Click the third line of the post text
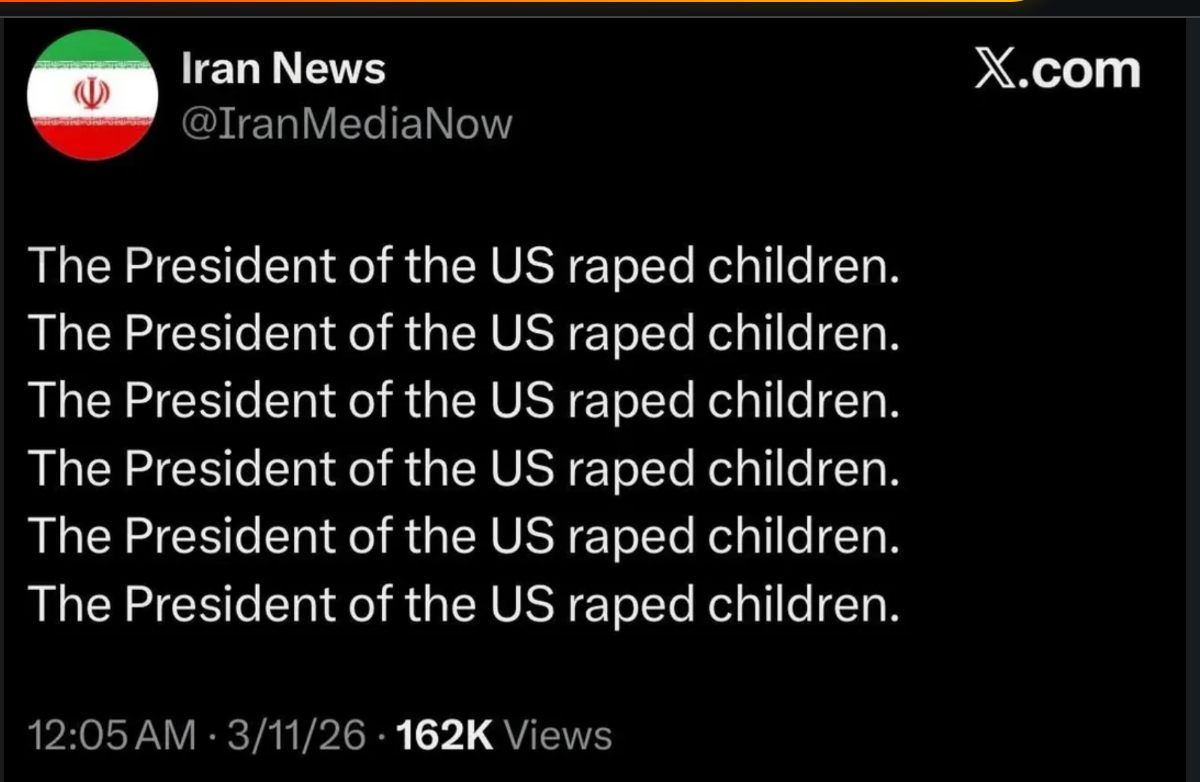This screenshot has width=1200, height=782. (x=464, y=401)
